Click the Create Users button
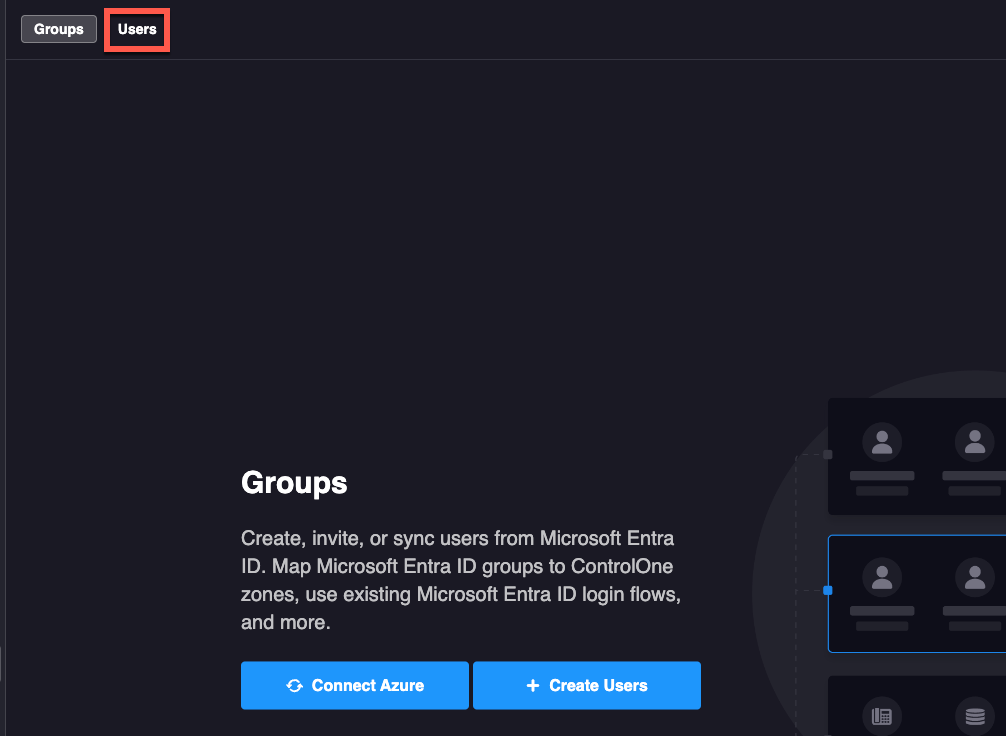1006x736 pixels. click(587, 685)
